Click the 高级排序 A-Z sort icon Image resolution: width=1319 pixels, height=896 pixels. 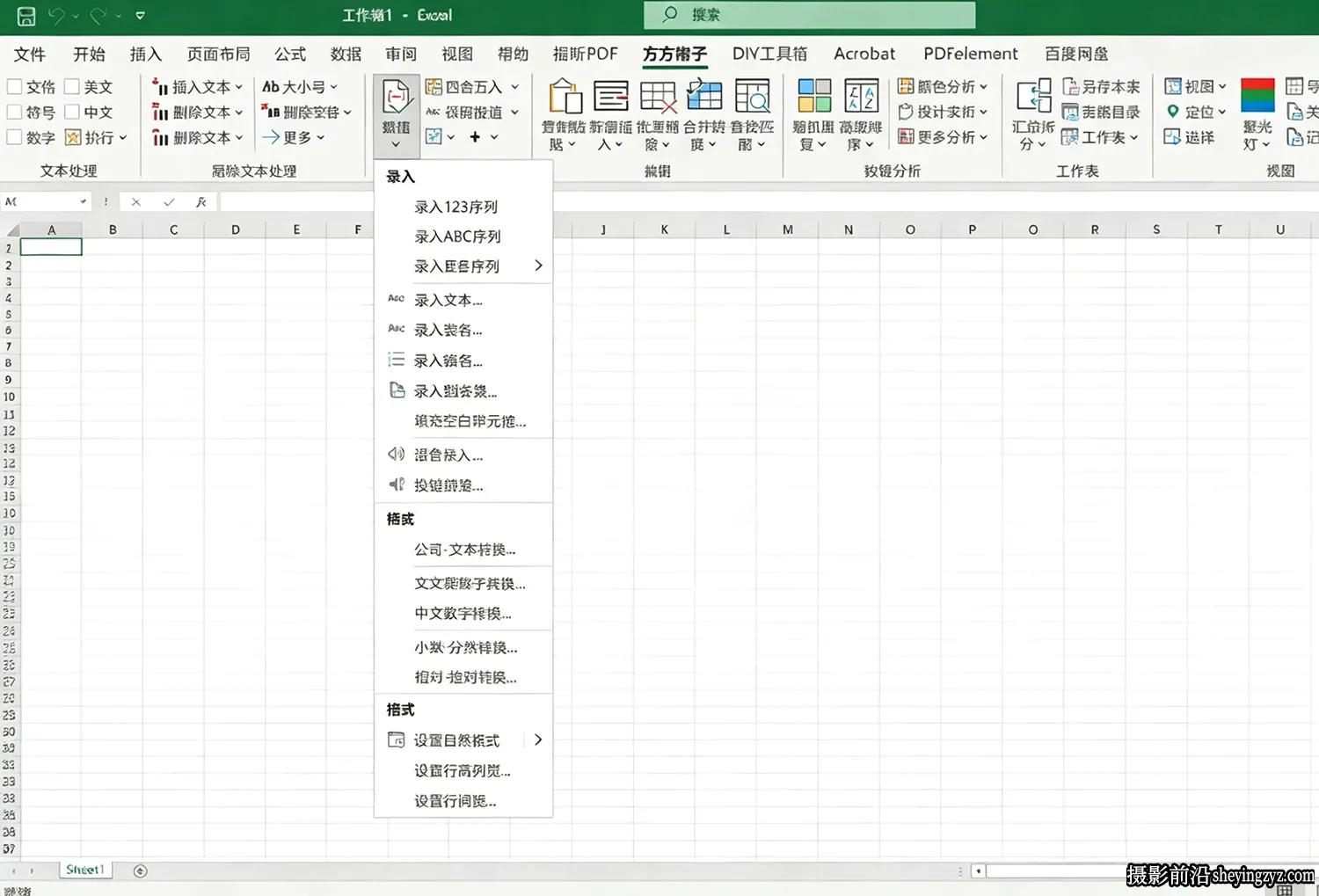[861, 96]
